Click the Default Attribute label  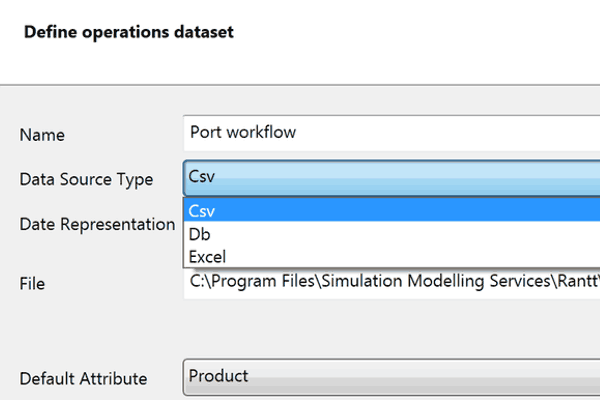pos(83,378)
